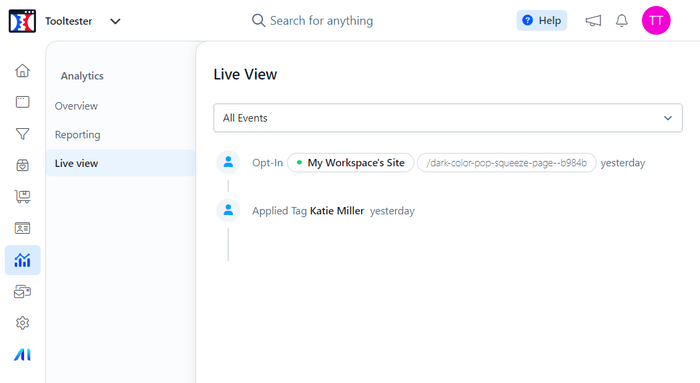The width and height of the screenshot is (700, 383).
Task: Click the Analytics section heading
Action: coord(82,76)
